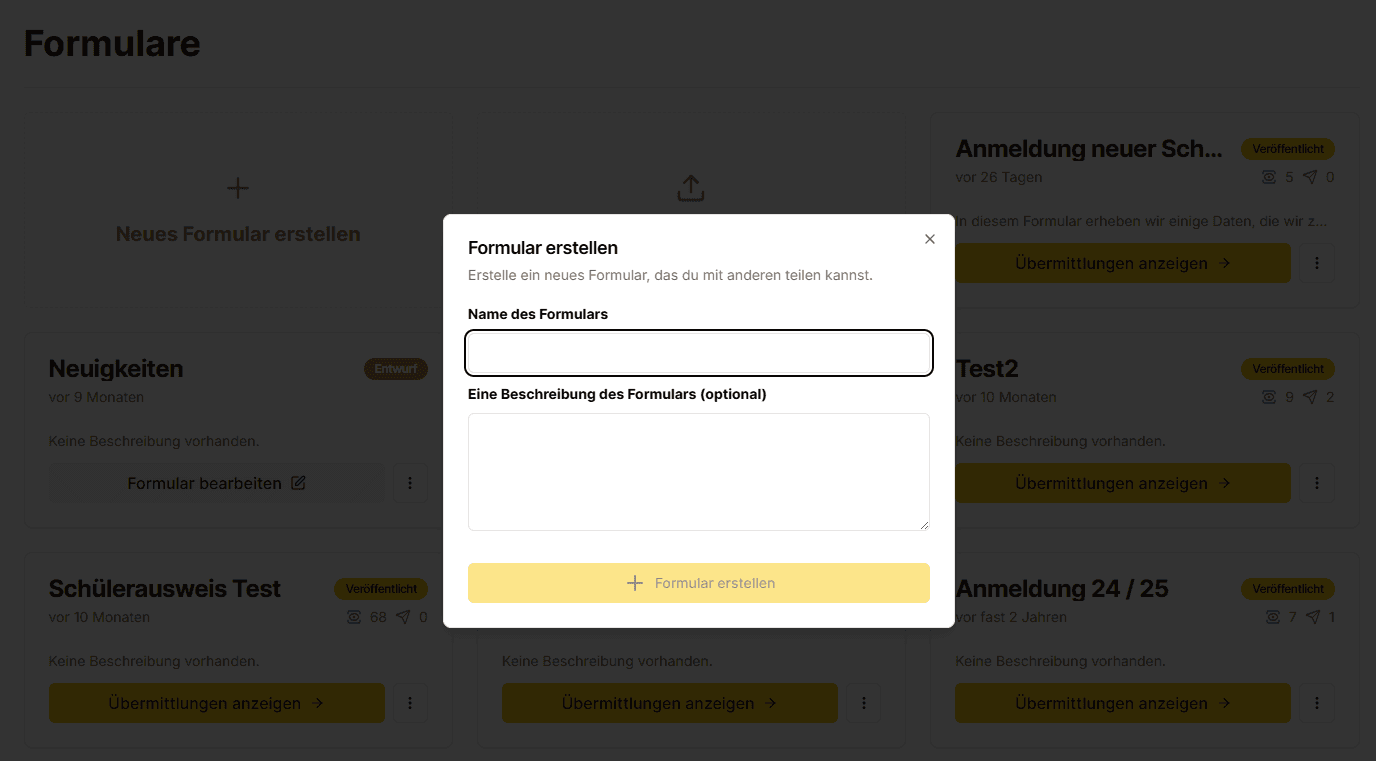
Task: Click the pencil icon inside Formular bearbeiten
Action: click(x=298, y=482)
